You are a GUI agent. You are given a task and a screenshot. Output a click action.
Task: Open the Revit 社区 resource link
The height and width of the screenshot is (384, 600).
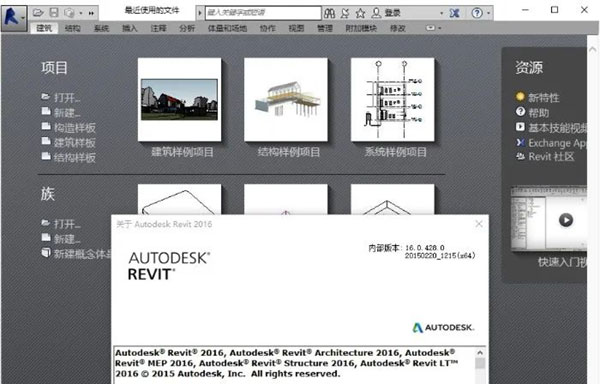tap(551, 156)
